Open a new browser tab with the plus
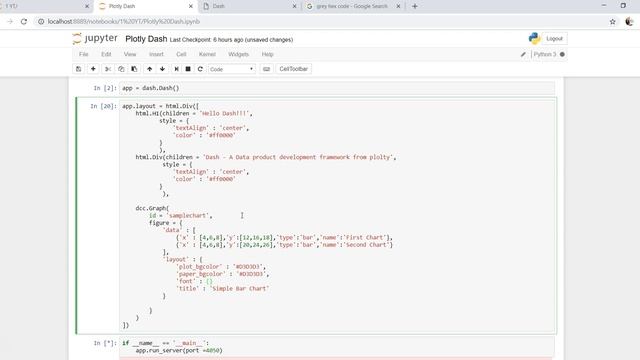Viewport: 640px width, 360px height. pos(415,6)
